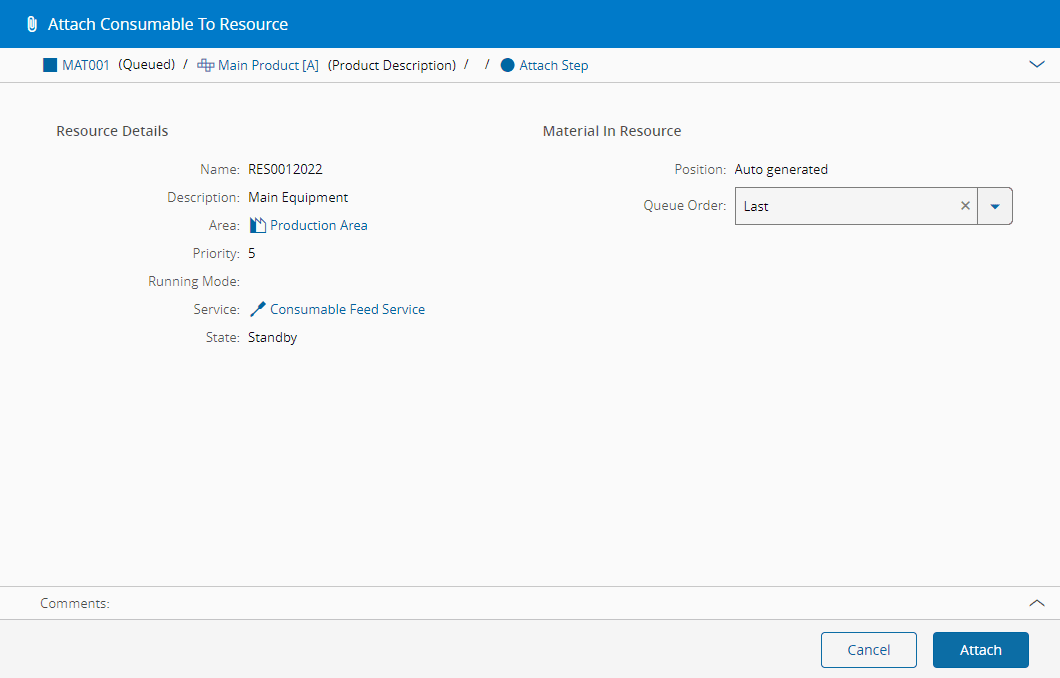Open the Production Area link
Viewport: 1060px width, 678px height.
pos(319,225)
